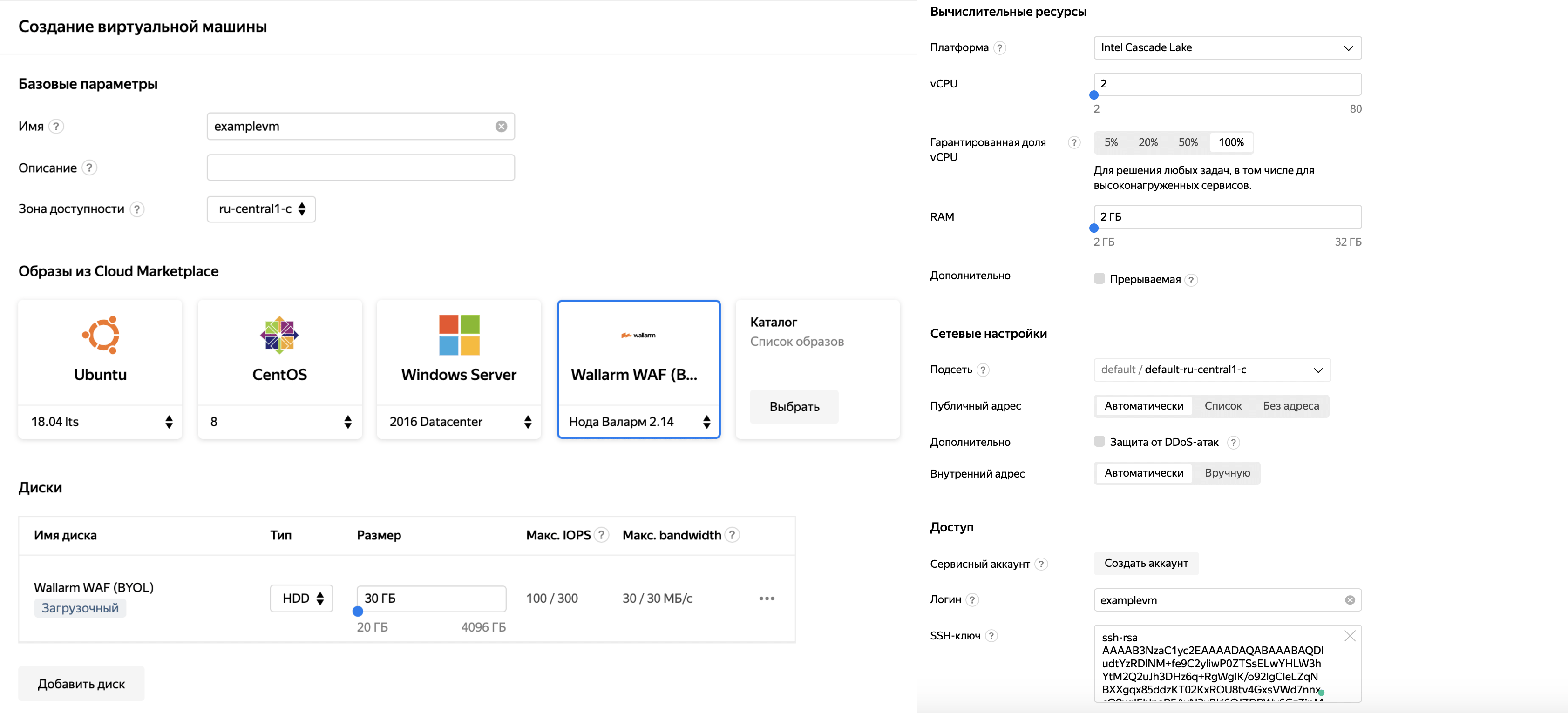Viewport: 1568px width, 713px height.
Task: Clear the SSH key with the X icon
Action: (x=1350, y=636)
